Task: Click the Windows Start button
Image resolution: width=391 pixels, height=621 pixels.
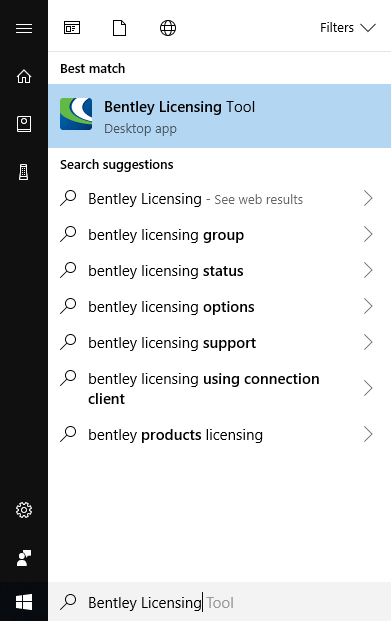Action: pyautogui.click(x=24, y=602)
